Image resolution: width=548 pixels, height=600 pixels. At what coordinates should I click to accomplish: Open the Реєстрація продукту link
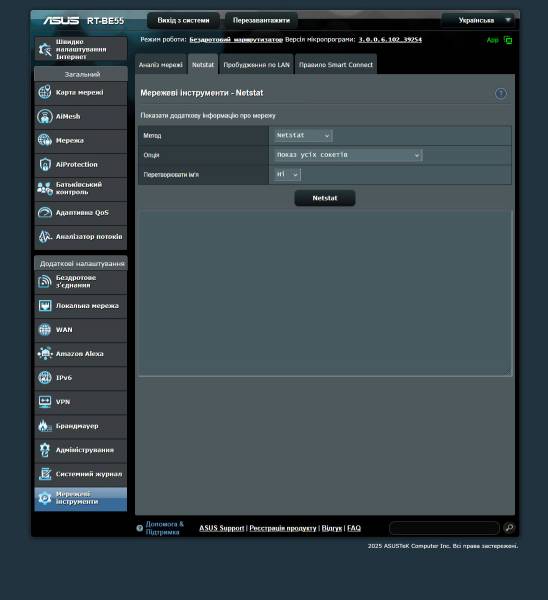(x=283, y=528)
